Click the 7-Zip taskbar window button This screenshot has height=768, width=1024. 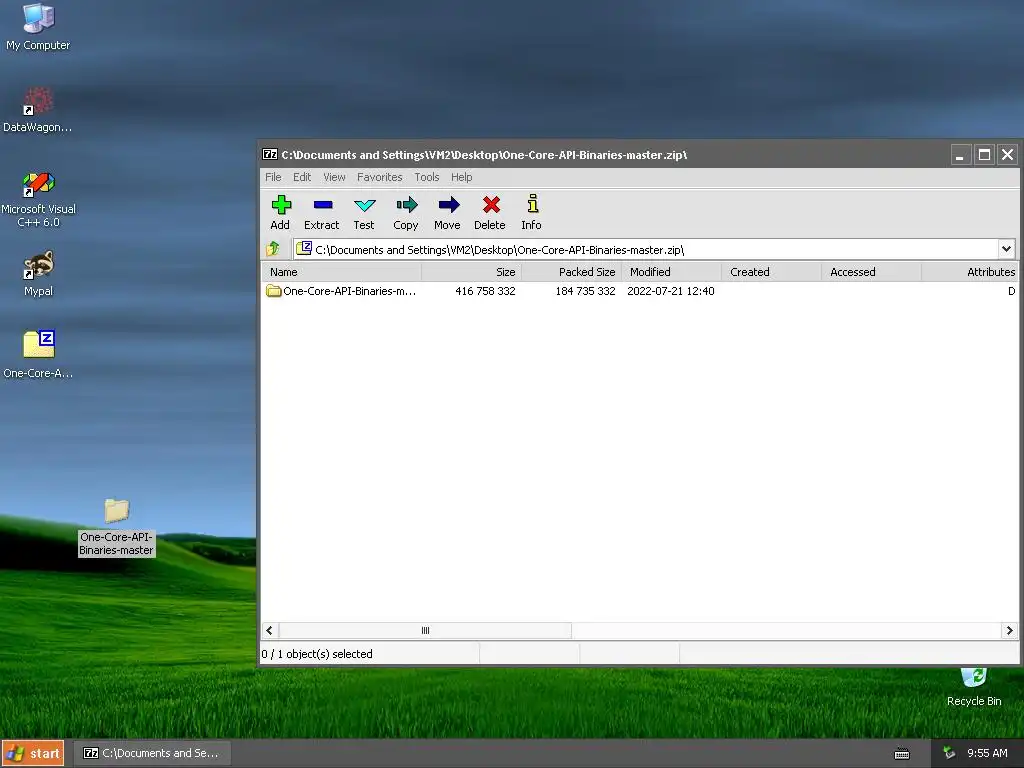point(151,753)
